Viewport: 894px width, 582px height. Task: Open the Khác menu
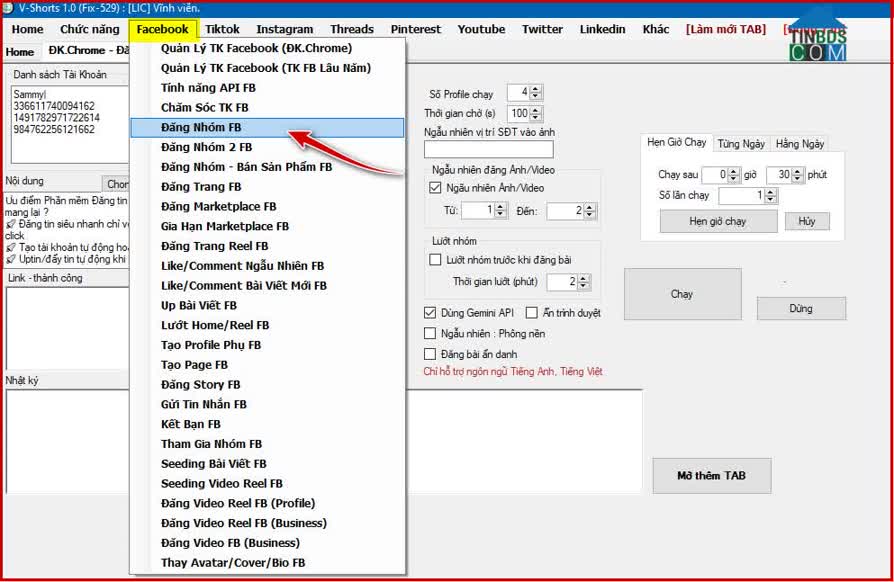pyautogui.click(x=656, y=29)
